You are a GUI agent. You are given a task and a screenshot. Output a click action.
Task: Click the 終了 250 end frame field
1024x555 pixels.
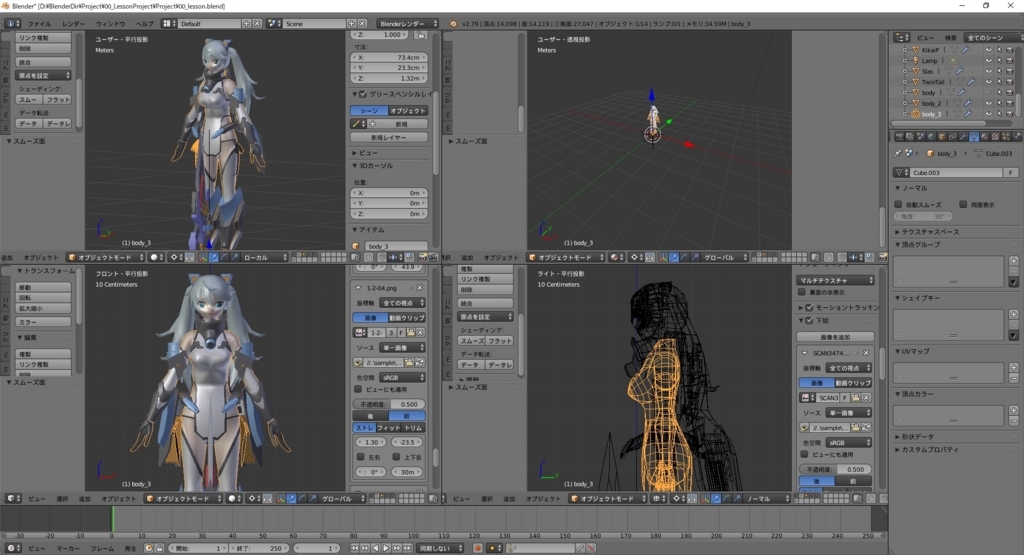click(259, 548)
